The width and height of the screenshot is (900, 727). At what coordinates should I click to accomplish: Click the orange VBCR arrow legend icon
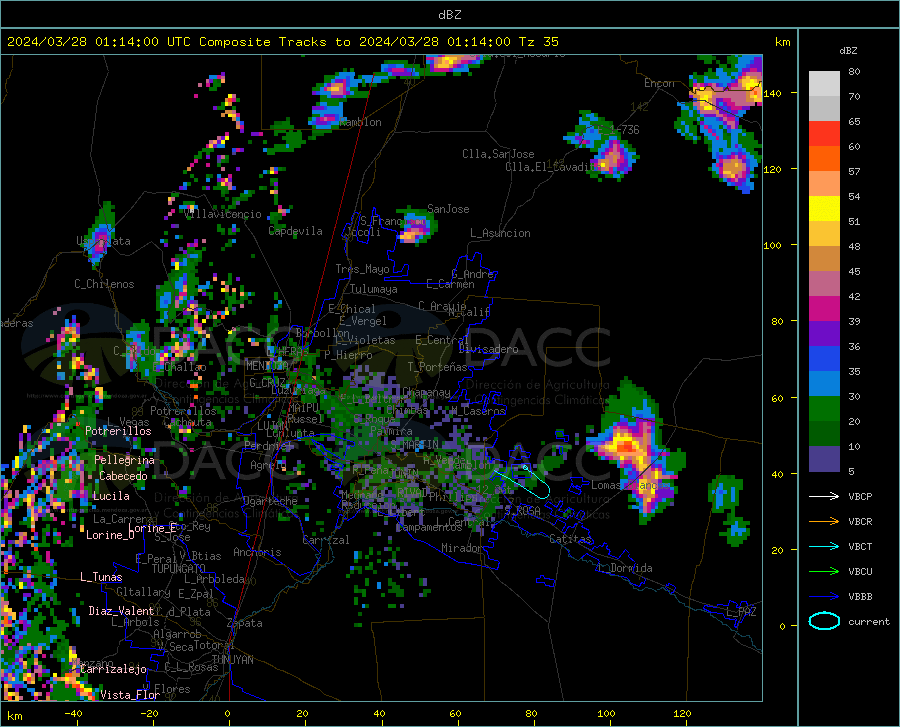click(x=824, y=522)
